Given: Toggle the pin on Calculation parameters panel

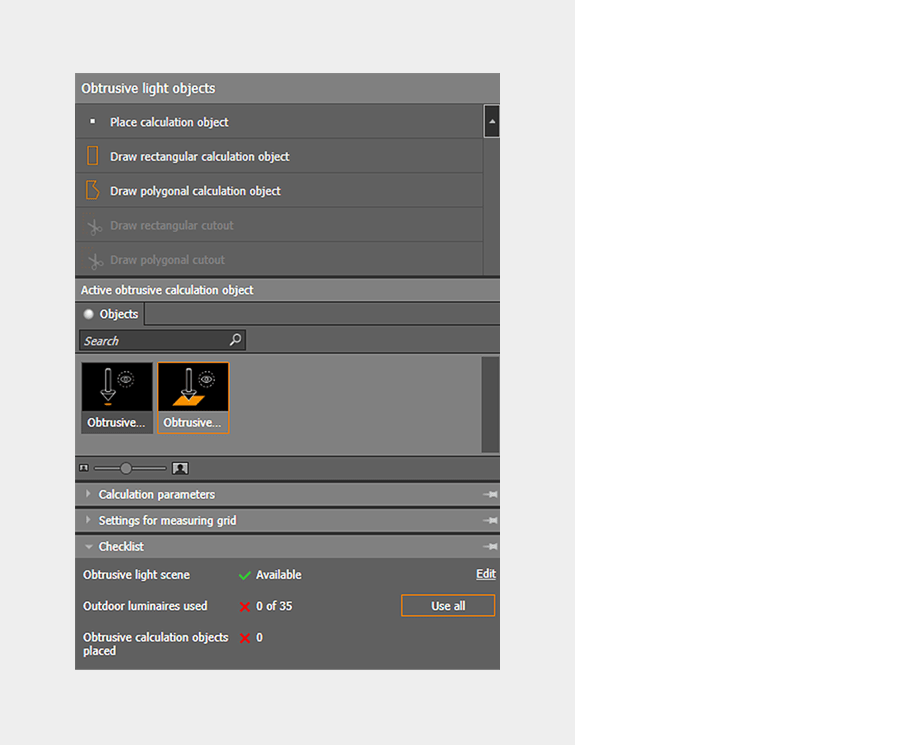Looking at the screenshot, I should coord(490,494).
